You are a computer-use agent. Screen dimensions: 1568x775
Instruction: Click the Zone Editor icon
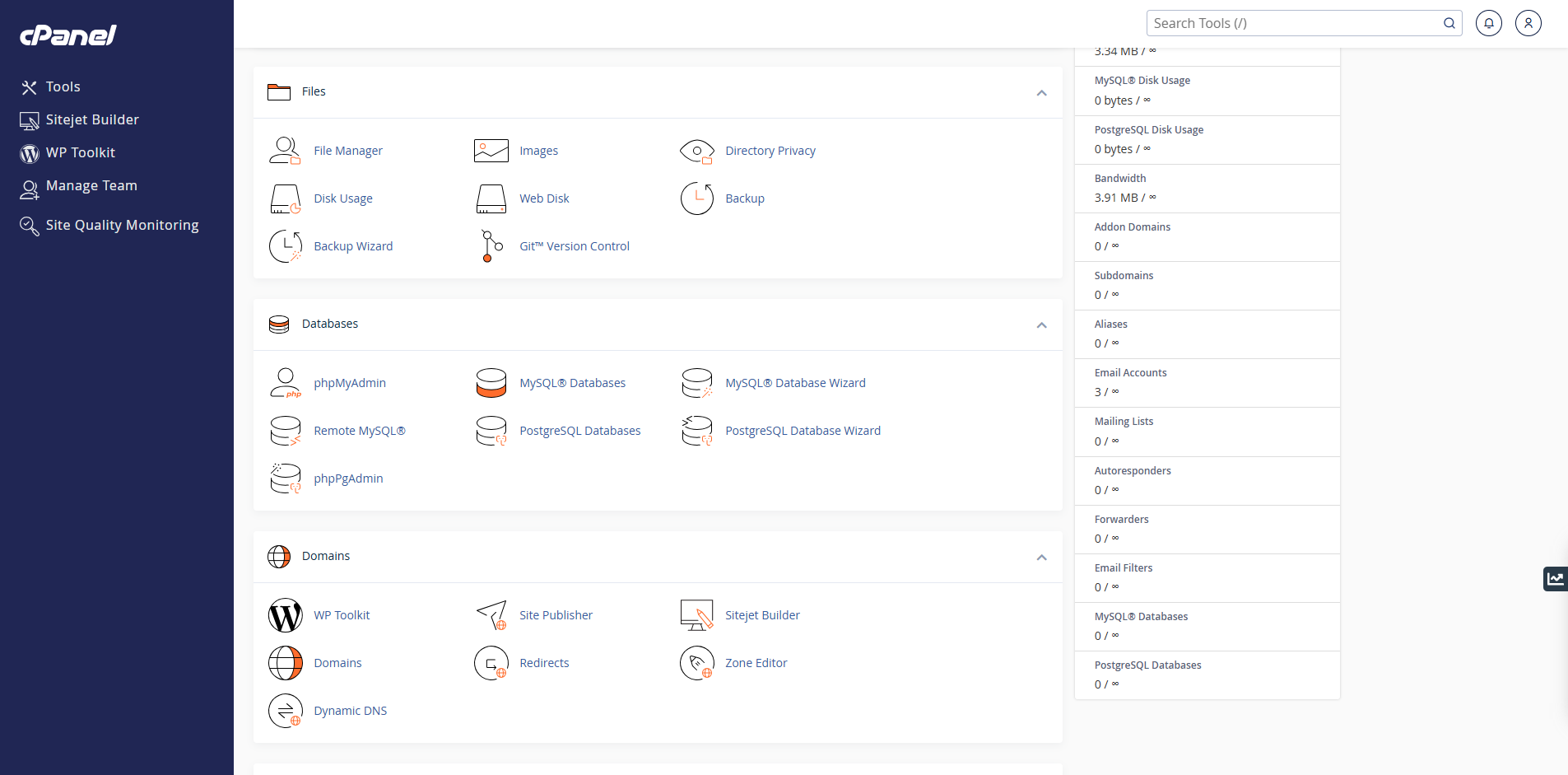(697, 663)
